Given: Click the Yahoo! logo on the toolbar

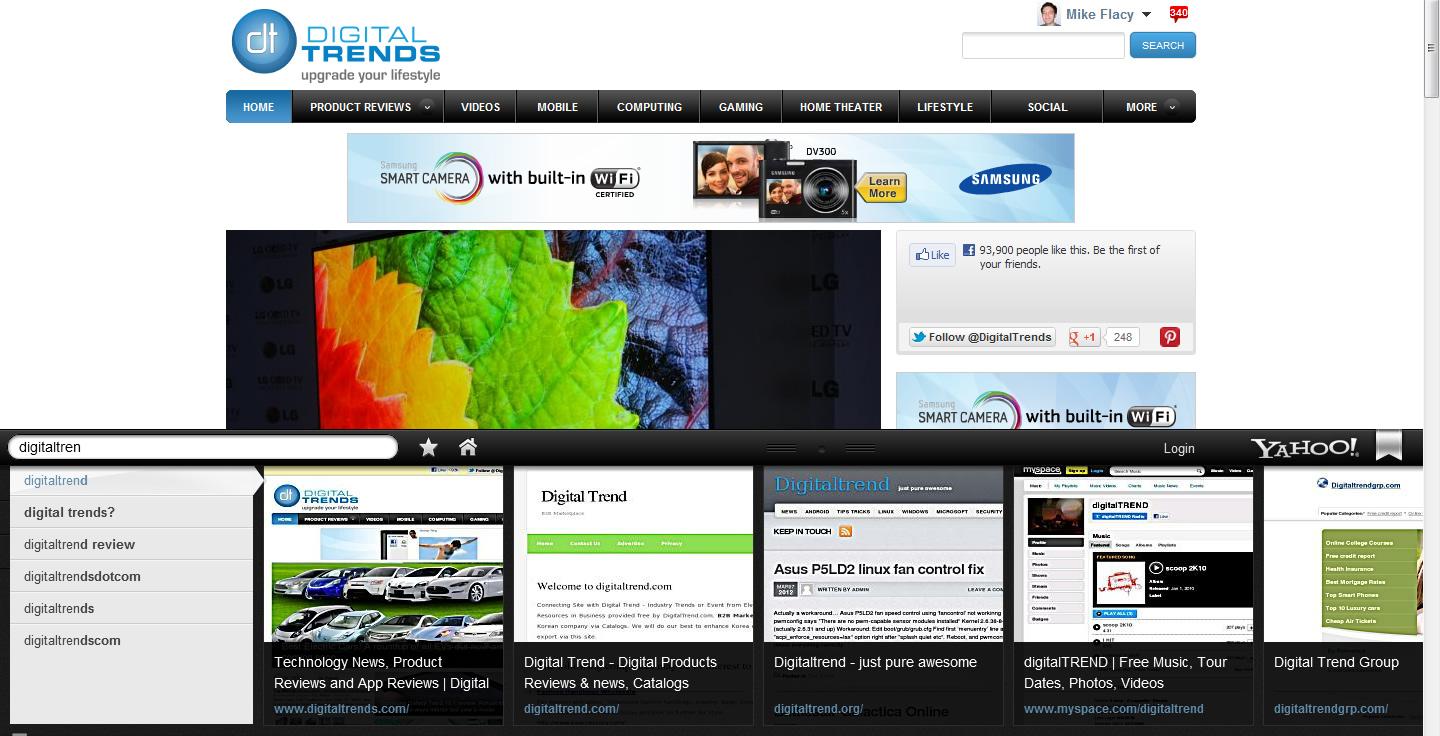Looking at the screenshot, I should click(1304, 448).
